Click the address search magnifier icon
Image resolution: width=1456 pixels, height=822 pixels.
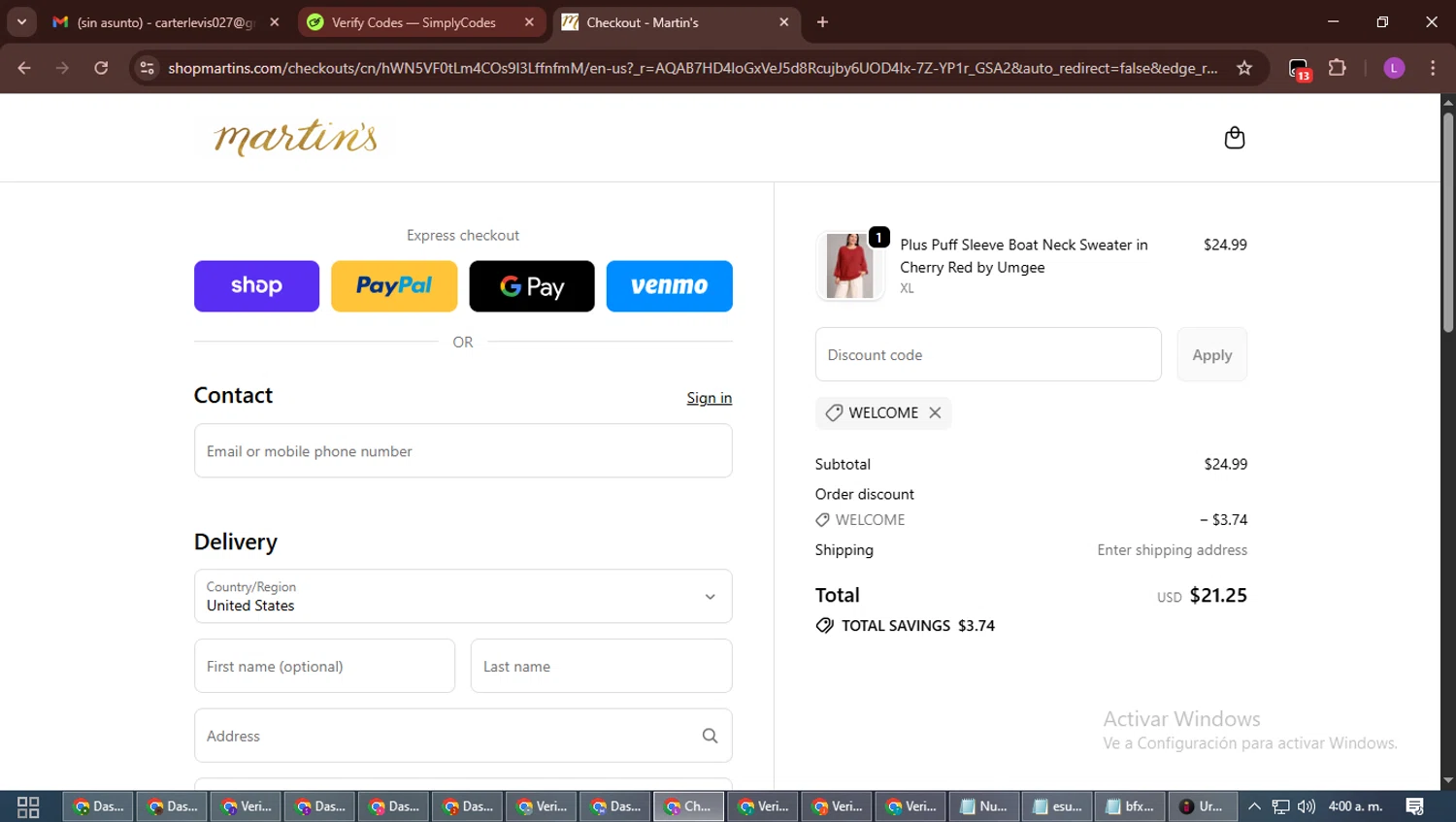pyautogui.click(x=710, y=736)
